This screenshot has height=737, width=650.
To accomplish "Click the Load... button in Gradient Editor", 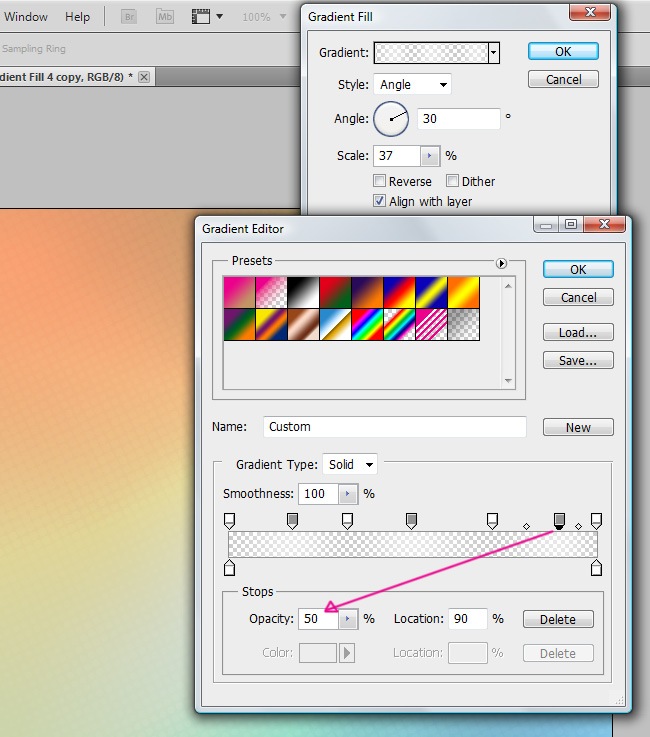I will tap(578, 332).
